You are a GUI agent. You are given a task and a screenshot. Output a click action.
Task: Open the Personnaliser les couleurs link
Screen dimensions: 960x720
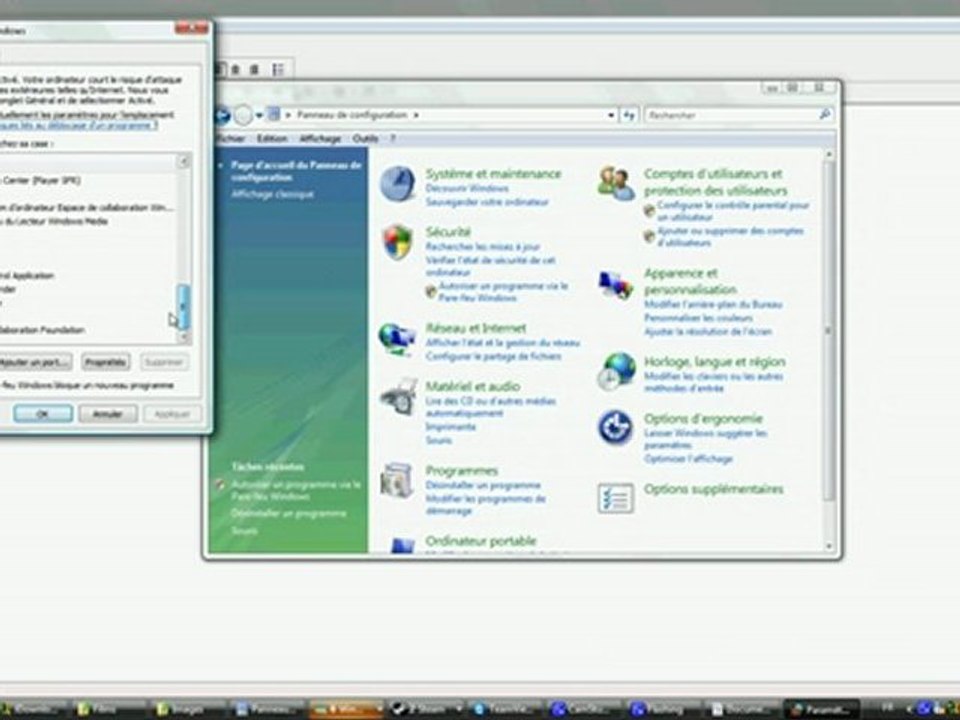[x=699, y=318]
